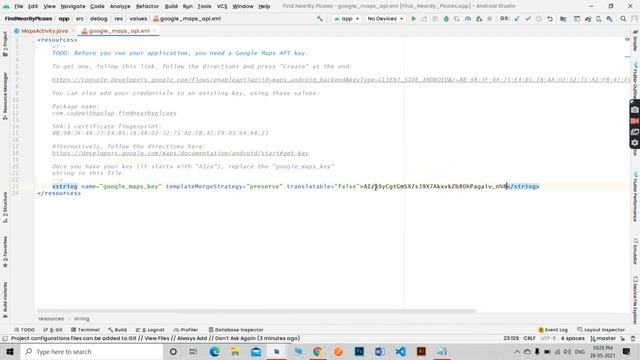Click the console.developers.google.com link
The image size is (640, 360).
point(341,80)
